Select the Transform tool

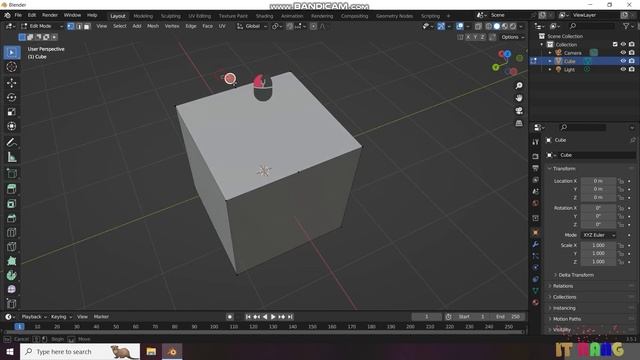tap(11, 126)
